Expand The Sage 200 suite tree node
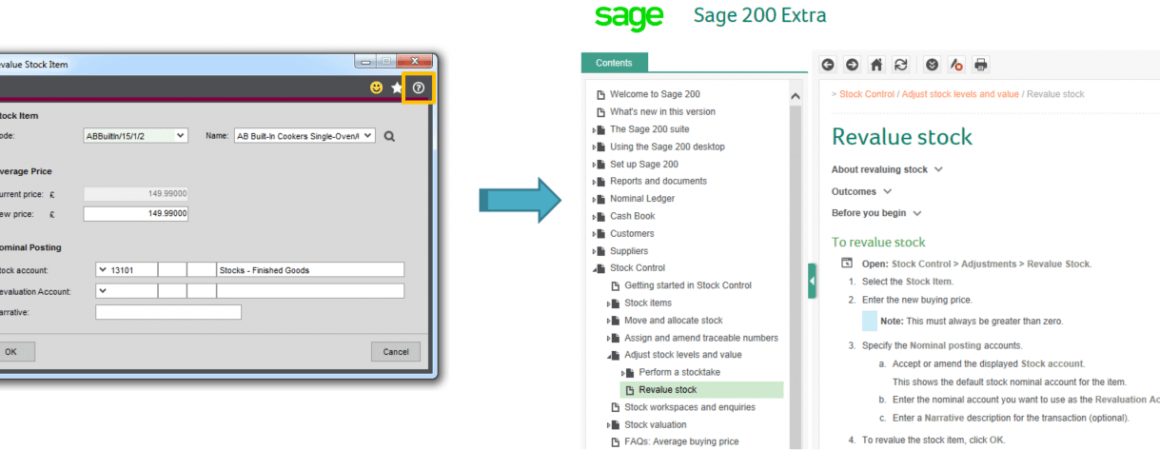The width and height of the screenshot is (1160, 450). pyautogui.click(x=594, y=130)
